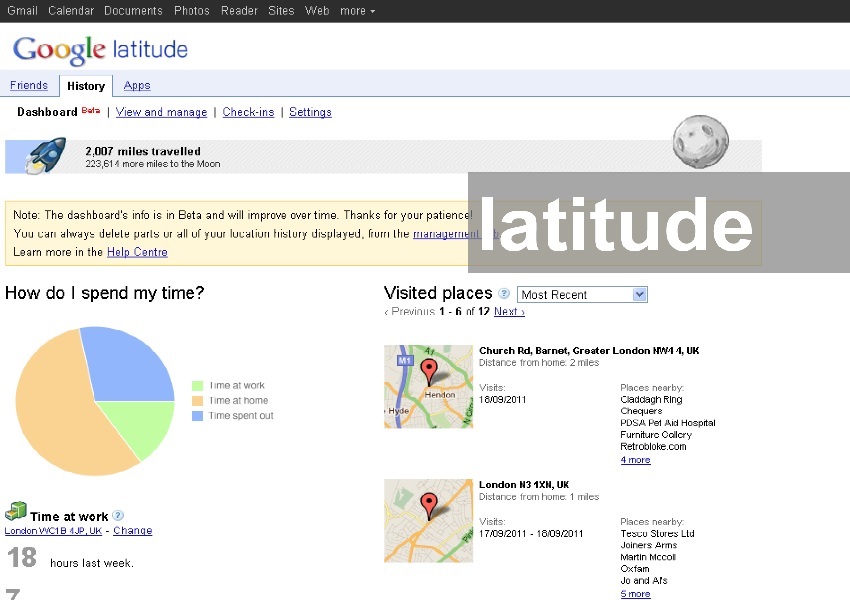Open Calendar from the top bar
850x600 pixels.
71,11
